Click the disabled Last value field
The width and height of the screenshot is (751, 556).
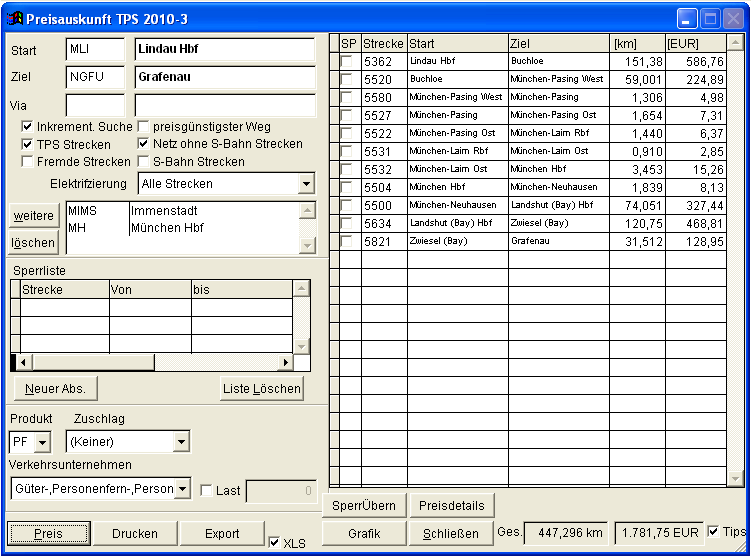click(x=281, y=491)
